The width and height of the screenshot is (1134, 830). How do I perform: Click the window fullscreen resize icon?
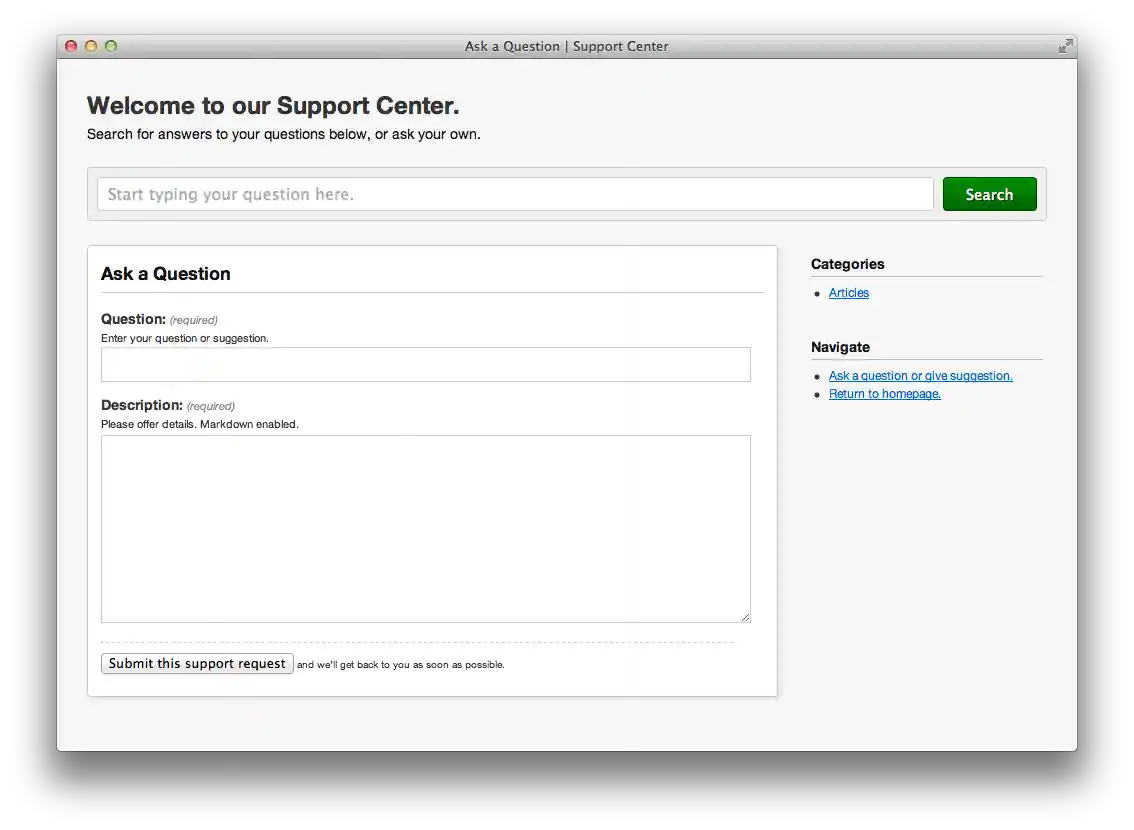click(1064, 45)
